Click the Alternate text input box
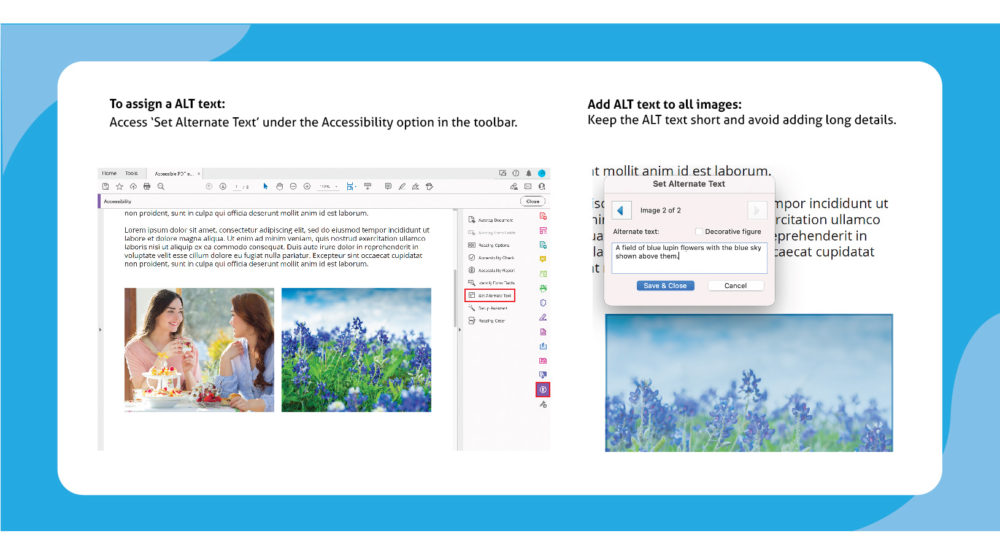The width and height of the screenshot is (1000, 560). pos(689,258)
